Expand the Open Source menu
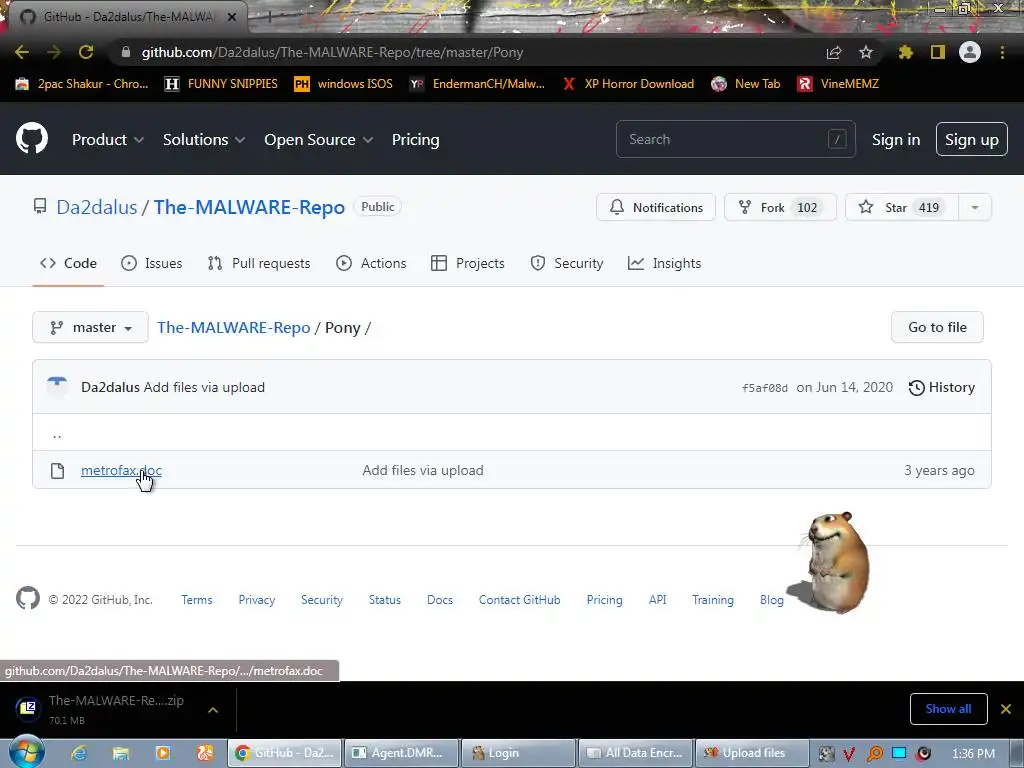The image size is (1024, 768). tap(319, 140)
